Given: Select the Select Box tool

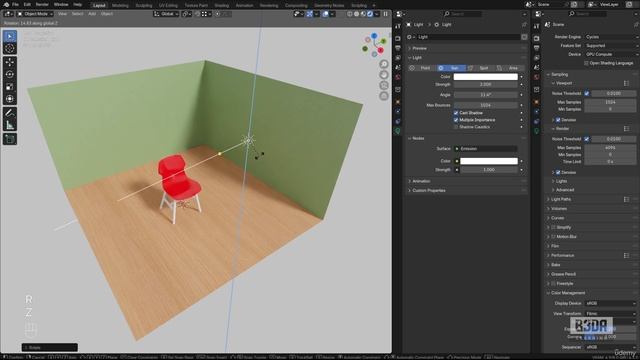Looking at the screenshot, I should click(x=10, y=36).
